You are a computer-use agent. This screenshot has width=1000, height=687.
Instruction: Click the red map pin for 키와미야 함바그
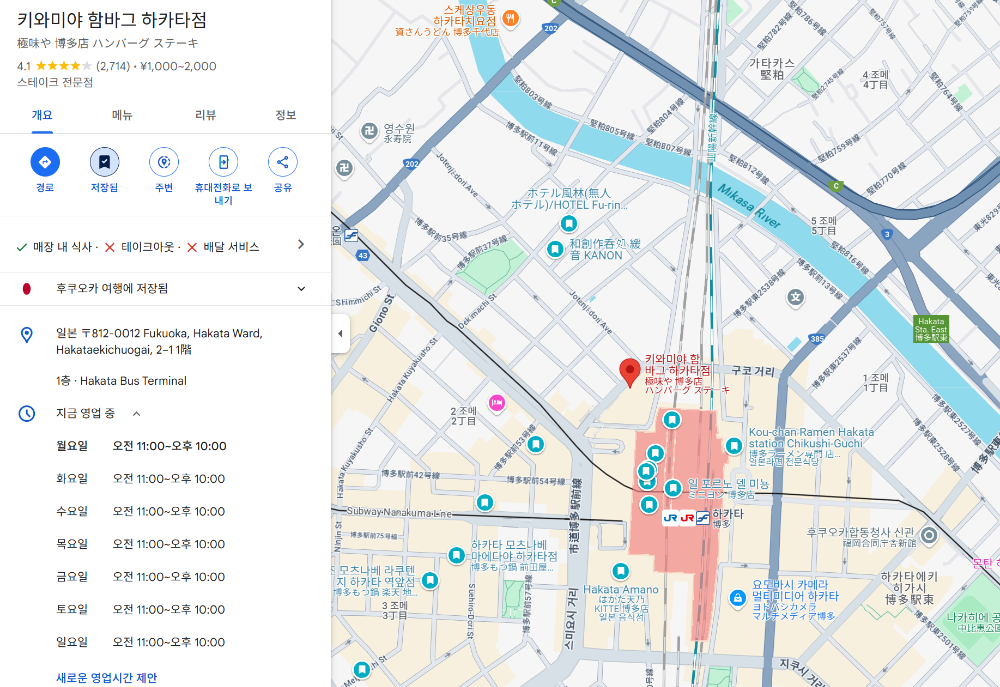click(629, 373)
